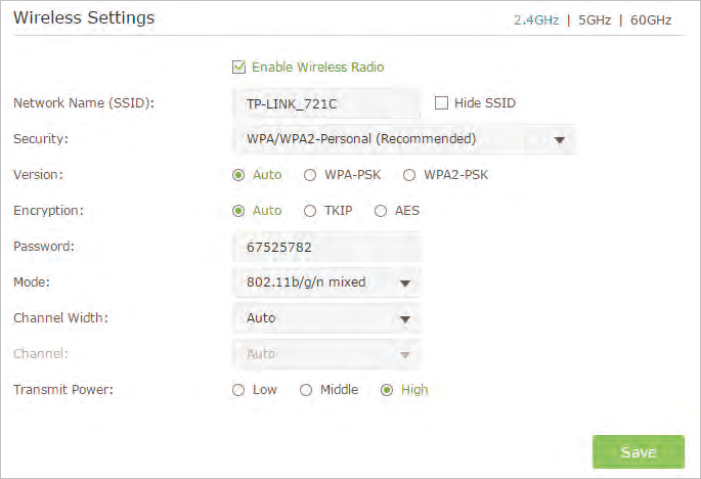
Task: Uncheck Enable Wireless Radio checkbox
Action: 239,68
